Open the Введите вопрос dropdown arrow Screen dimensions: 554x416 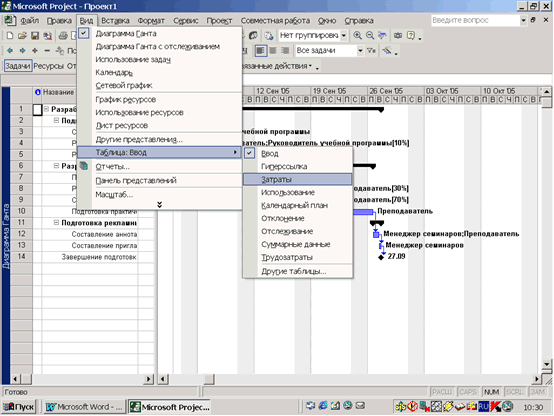523,20
